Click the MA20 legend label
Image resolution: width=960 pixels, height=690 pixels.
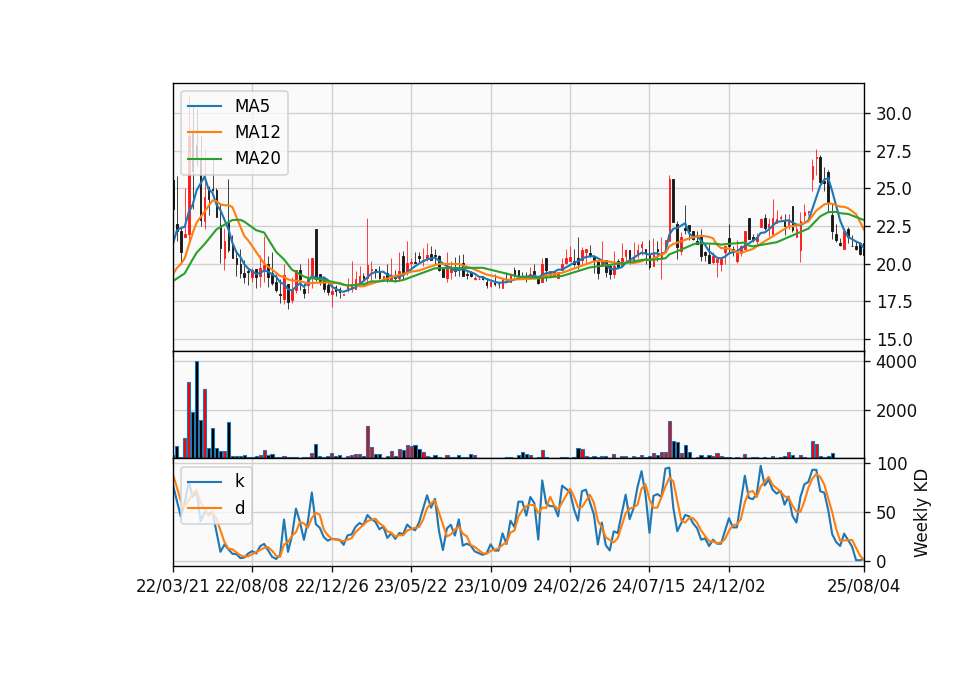[x=257, y=159]
